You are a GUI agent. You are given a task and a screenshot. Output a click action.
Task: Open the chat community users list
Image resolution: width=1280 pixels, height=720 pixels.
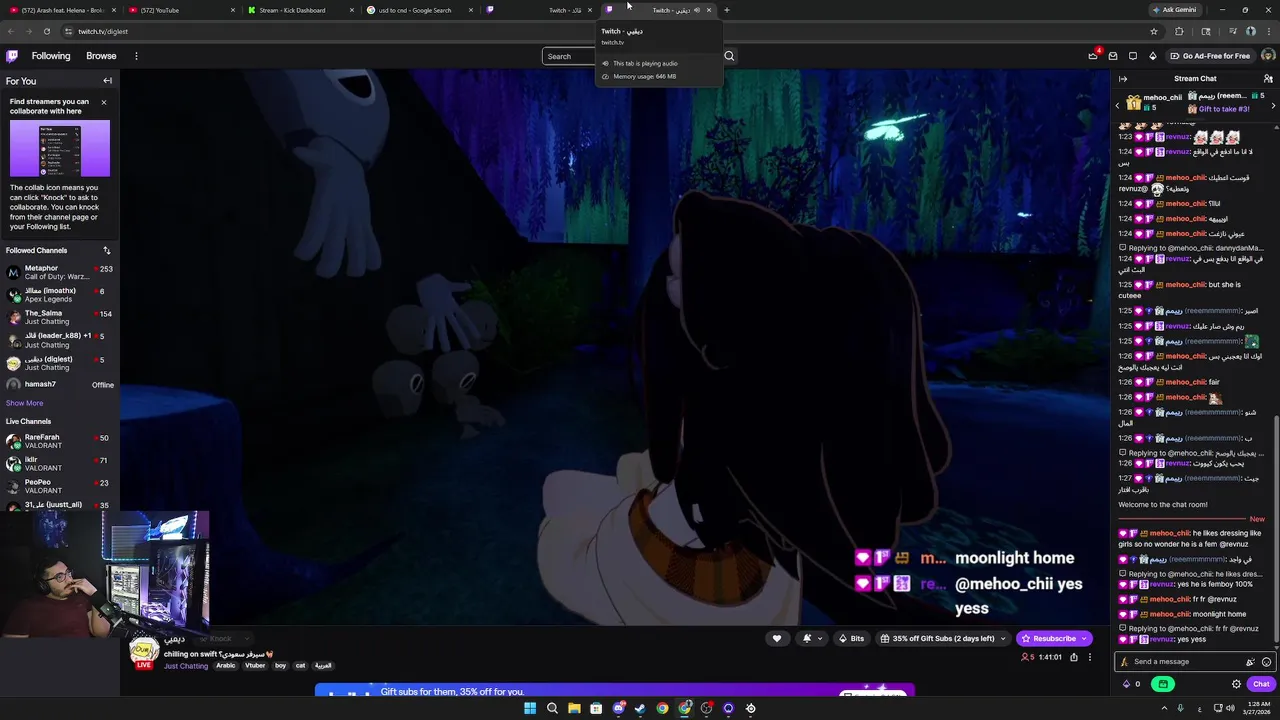tap(1268, 79)
